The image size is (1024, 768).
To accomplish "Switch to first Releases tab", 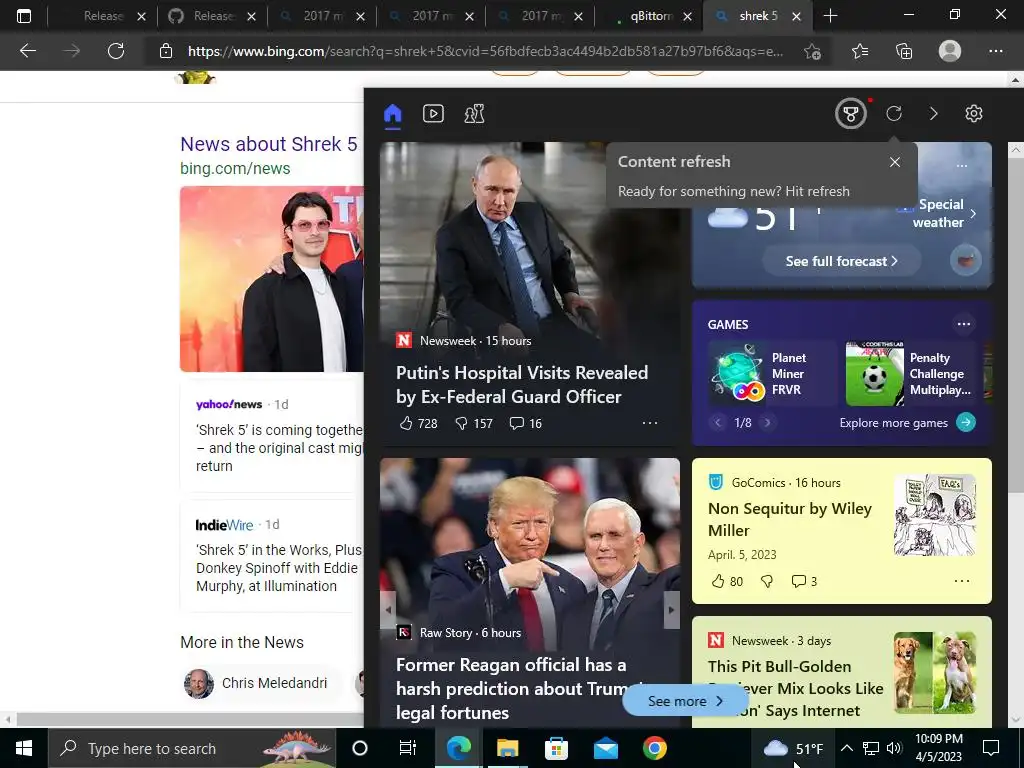I will (x=103, y=16).
